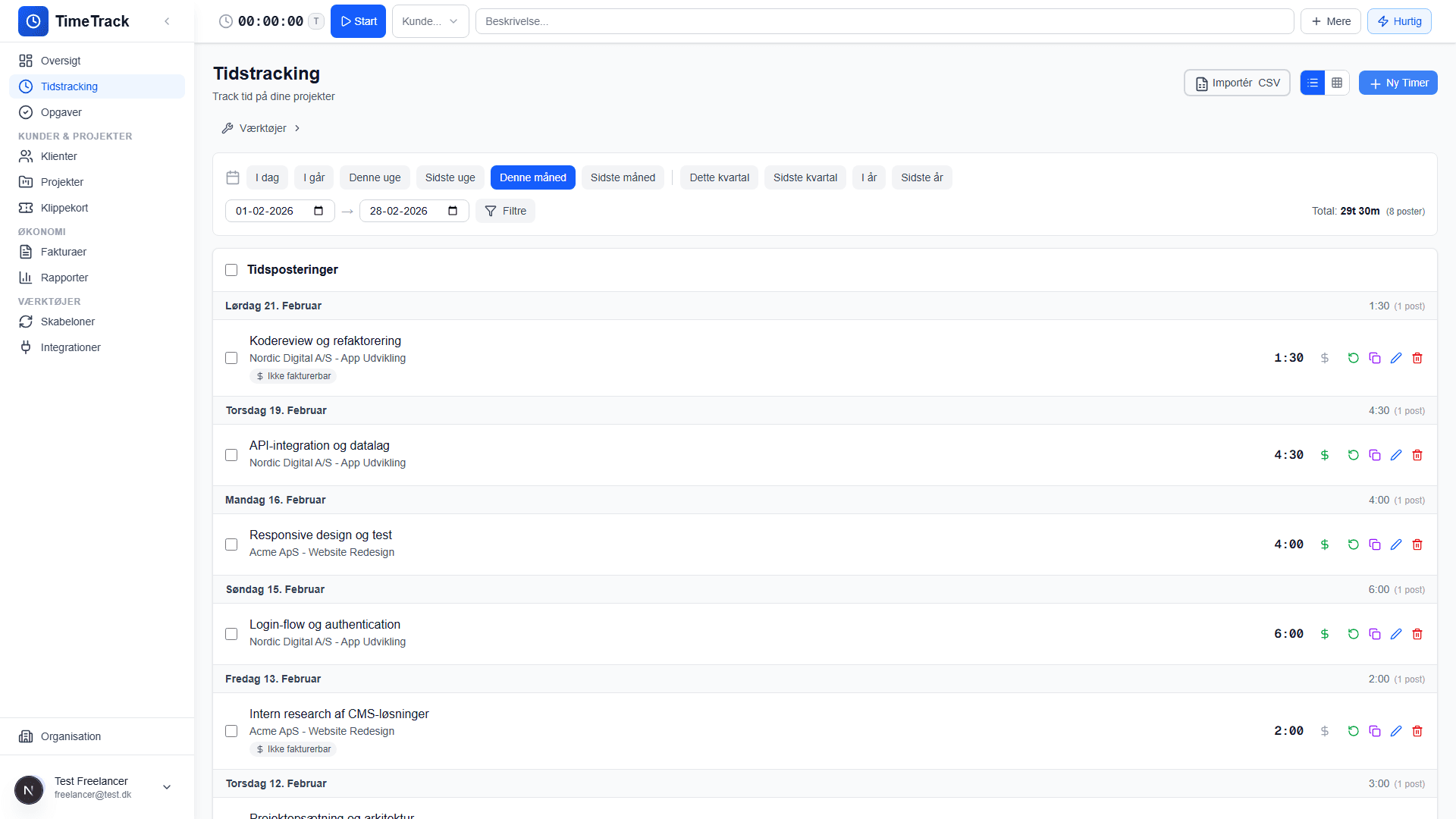The height and width of the screenshot is (819, 1456).
Task: Switch to grid view icon
Action: 1337,83
